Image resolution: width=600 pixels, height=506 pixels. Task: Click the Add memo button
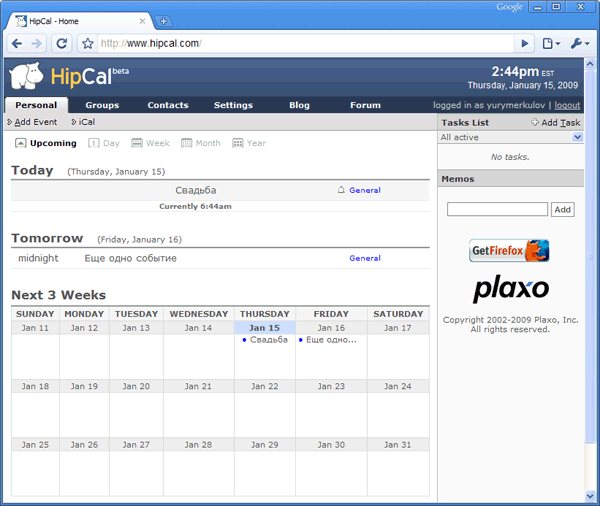[562, 209]
